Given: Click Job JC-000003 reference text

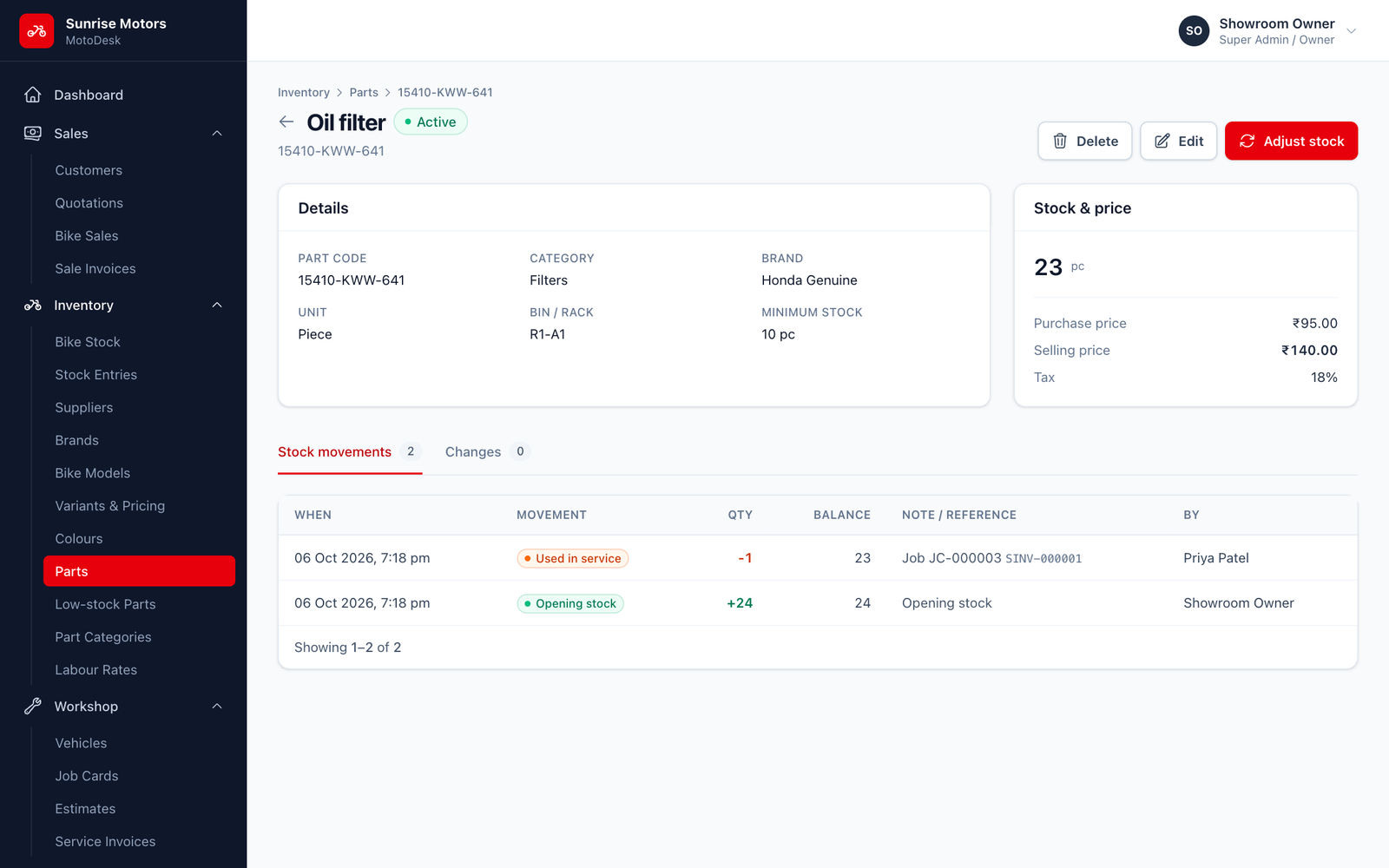Looking at the screenshot, I should click(x=951, y=558).
